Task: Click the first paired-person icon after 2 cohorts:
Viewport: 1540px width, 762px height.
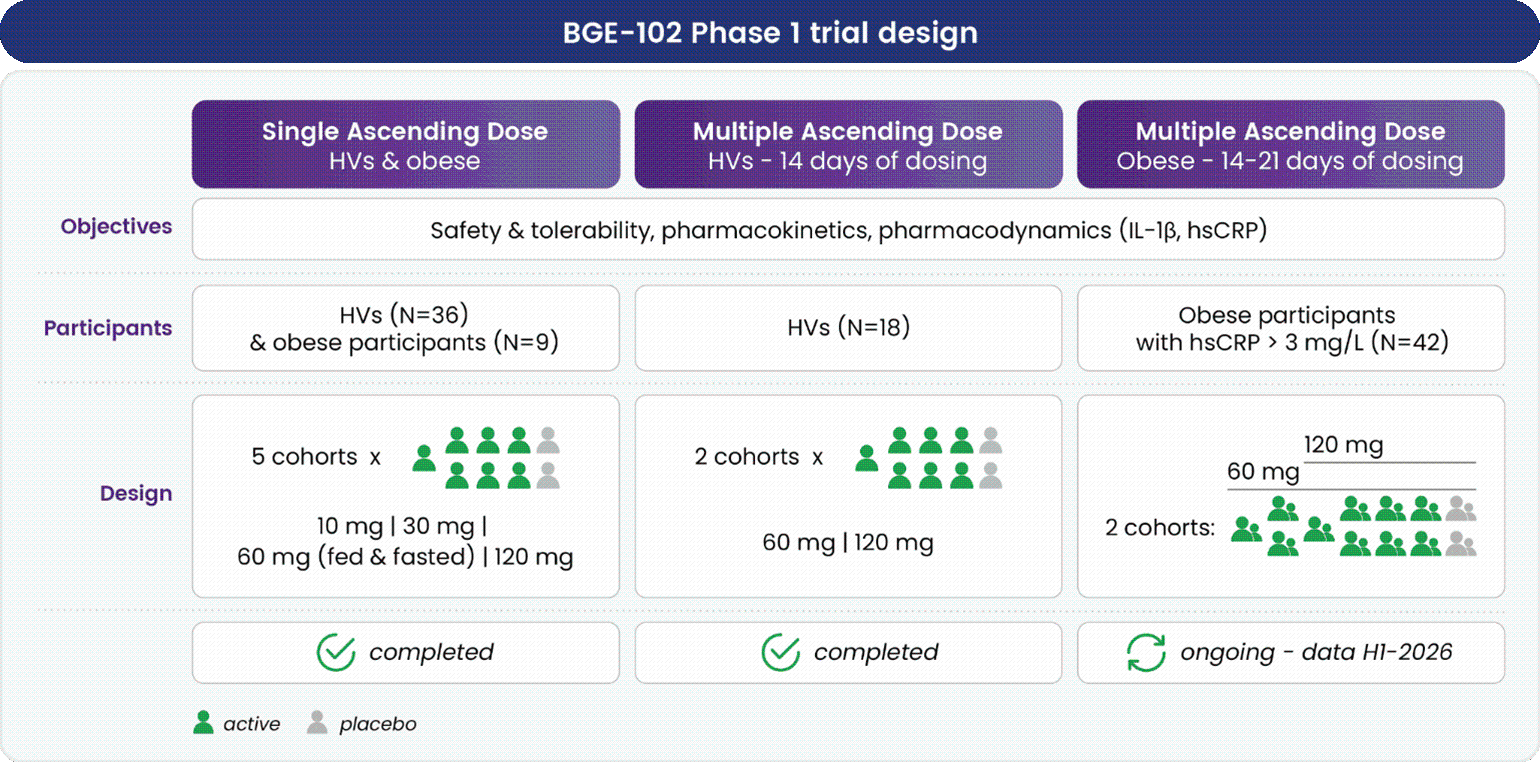Action: pos(1246,529)
